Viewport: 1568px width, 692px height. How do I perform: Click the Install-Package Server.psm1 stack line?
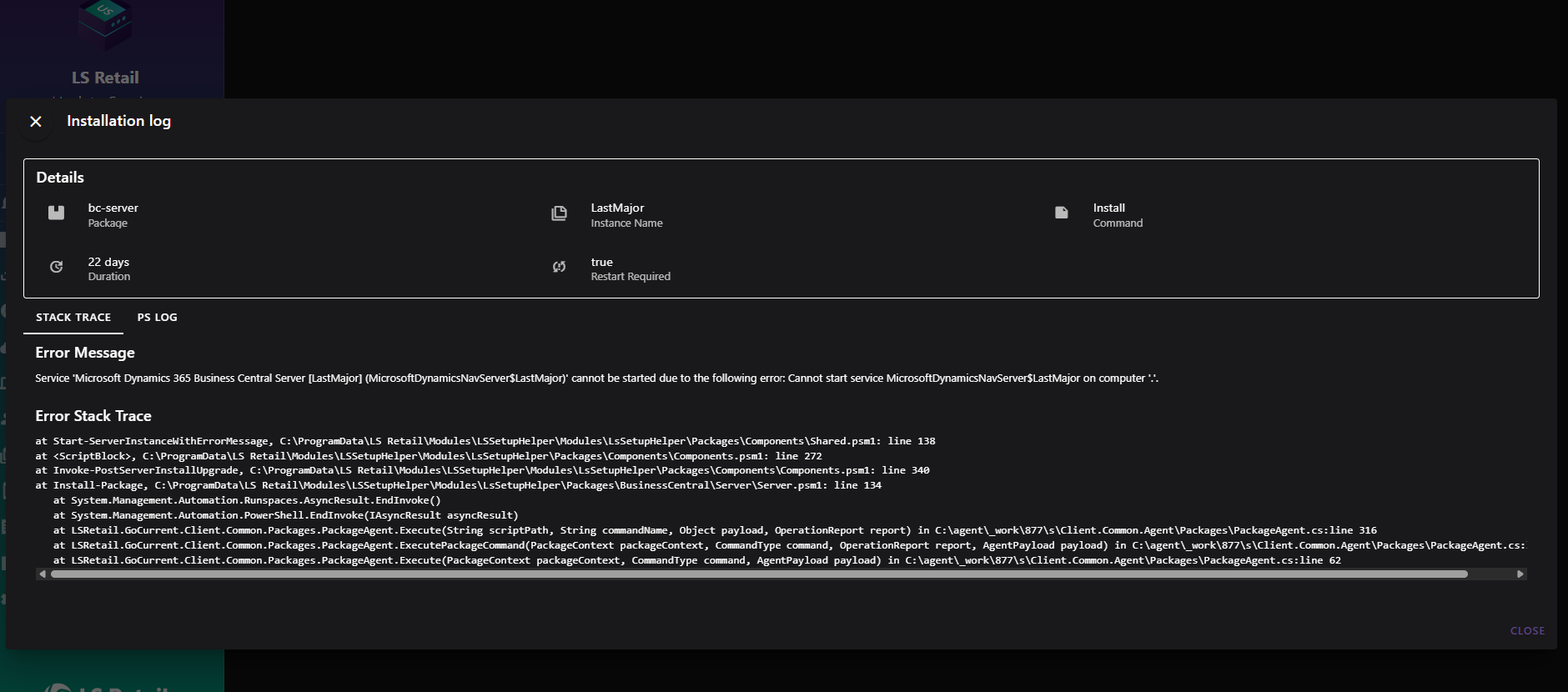(459, 485)
